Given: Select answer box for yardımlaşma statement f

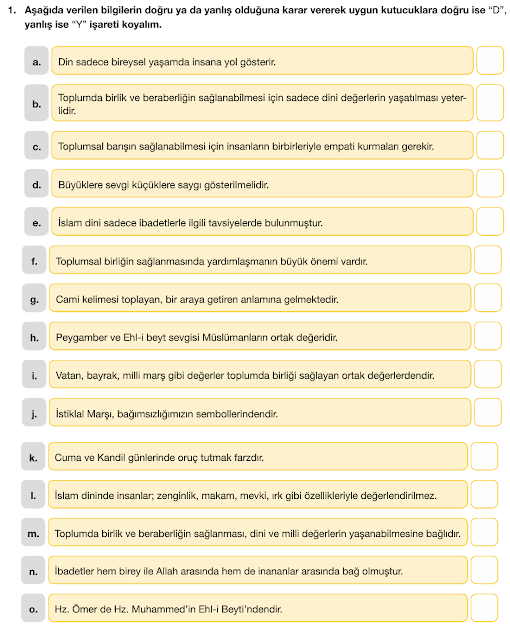Looking at the screenshot, I should [488, 260].
